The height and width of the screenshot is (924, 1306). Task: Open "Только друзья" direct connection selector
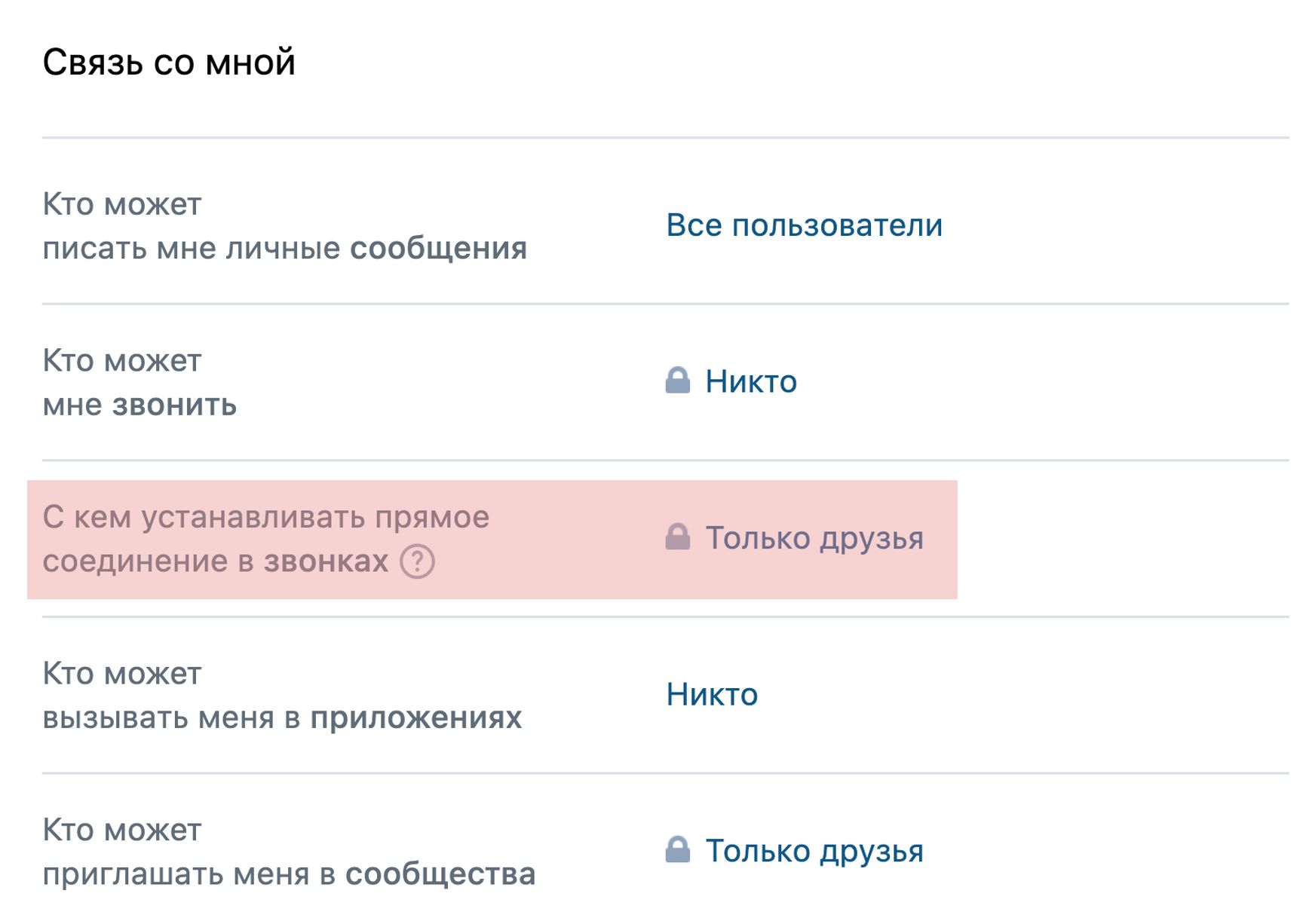813,538
